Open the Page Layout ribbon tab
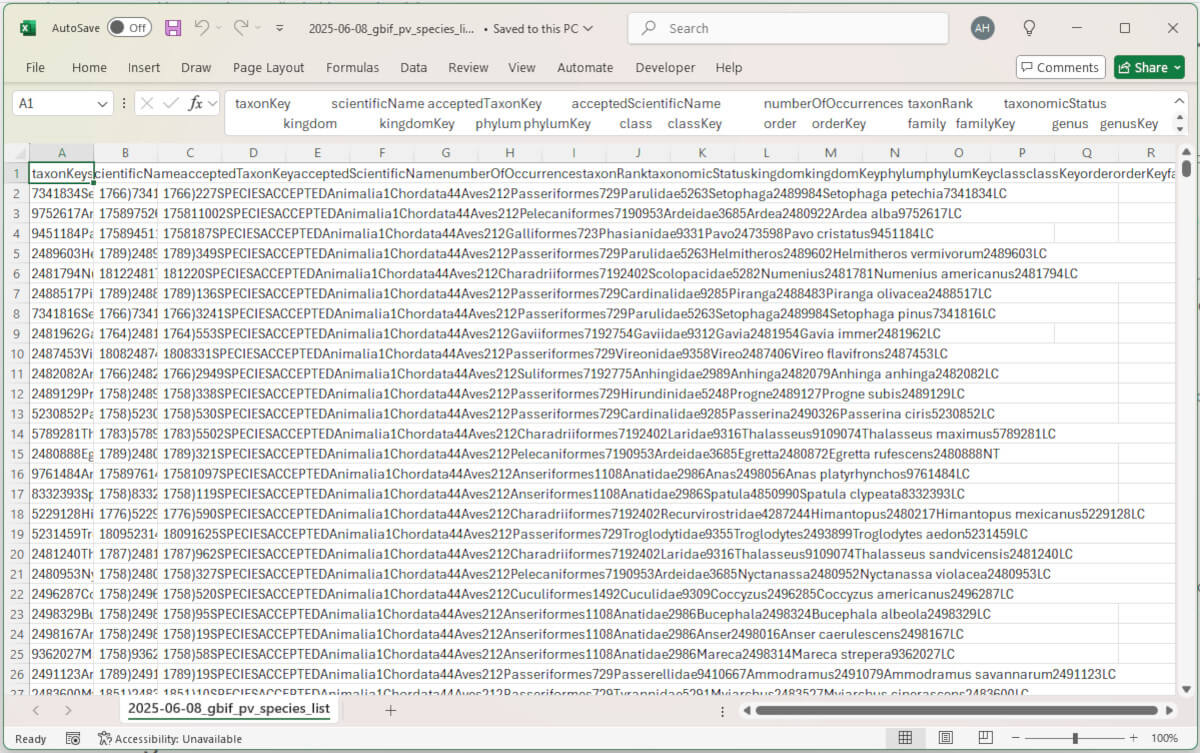The width and height of the screenshot is (1200, 753). (268, 68)
